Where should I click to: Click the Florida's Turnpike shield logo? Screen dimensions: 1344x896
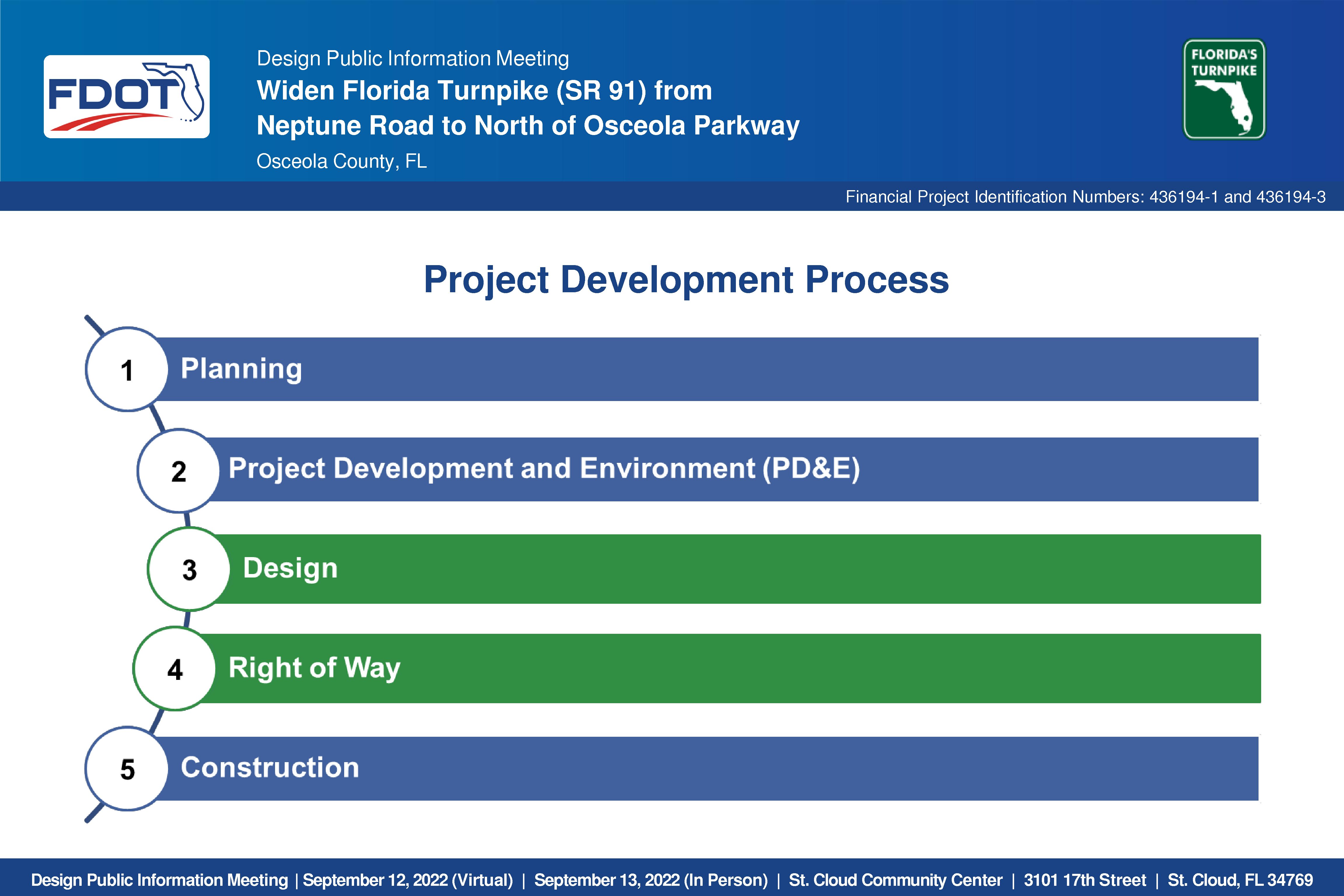[1224, 89]
